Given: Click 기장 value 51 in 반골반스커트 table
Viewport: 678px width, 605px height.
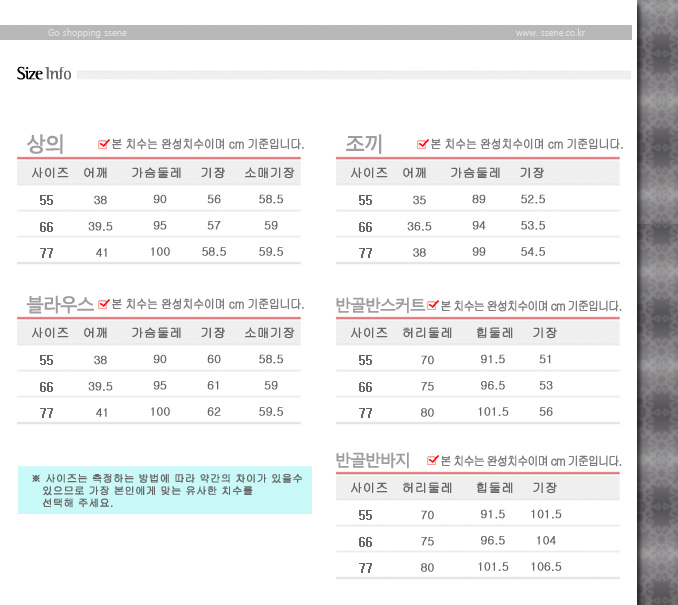Looking at the screenshot, I should click(x=546, y=359).
